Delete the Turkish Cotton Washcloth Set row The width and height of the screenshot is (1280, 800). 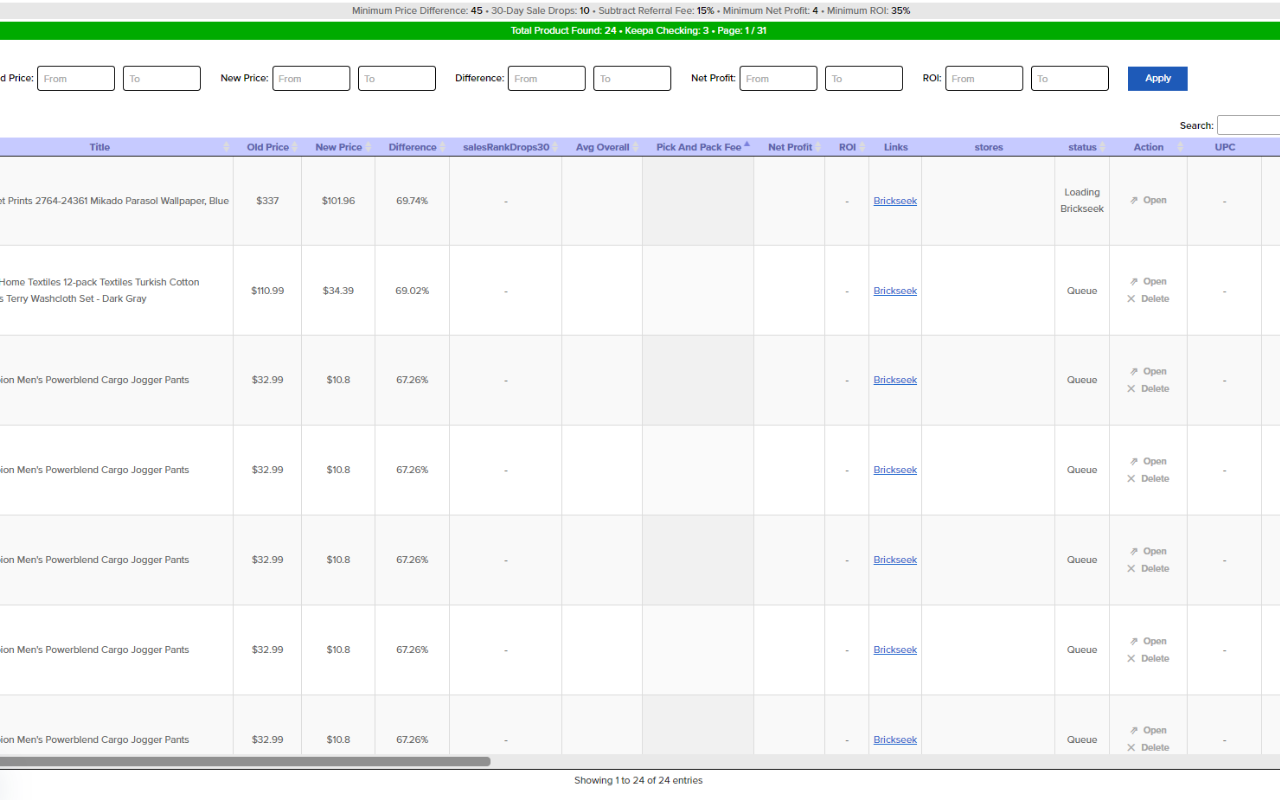coord(1148,298)
